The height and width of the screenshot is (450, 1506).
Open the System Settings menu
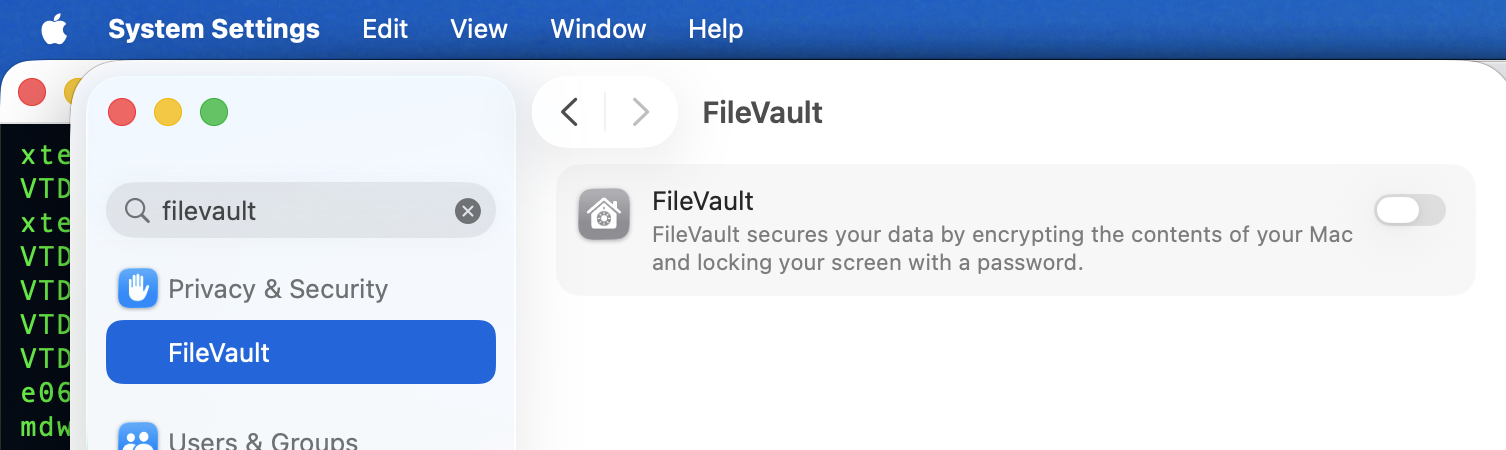pyautogui.click(x=214, y=29)
